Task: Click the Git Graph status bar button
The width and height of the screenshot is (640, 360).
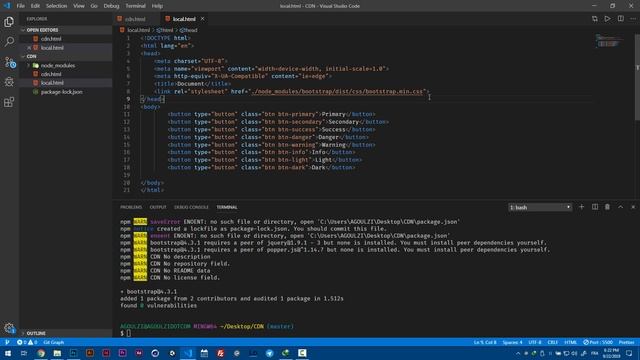Action: pyautogui.click(x=53, y=342)
